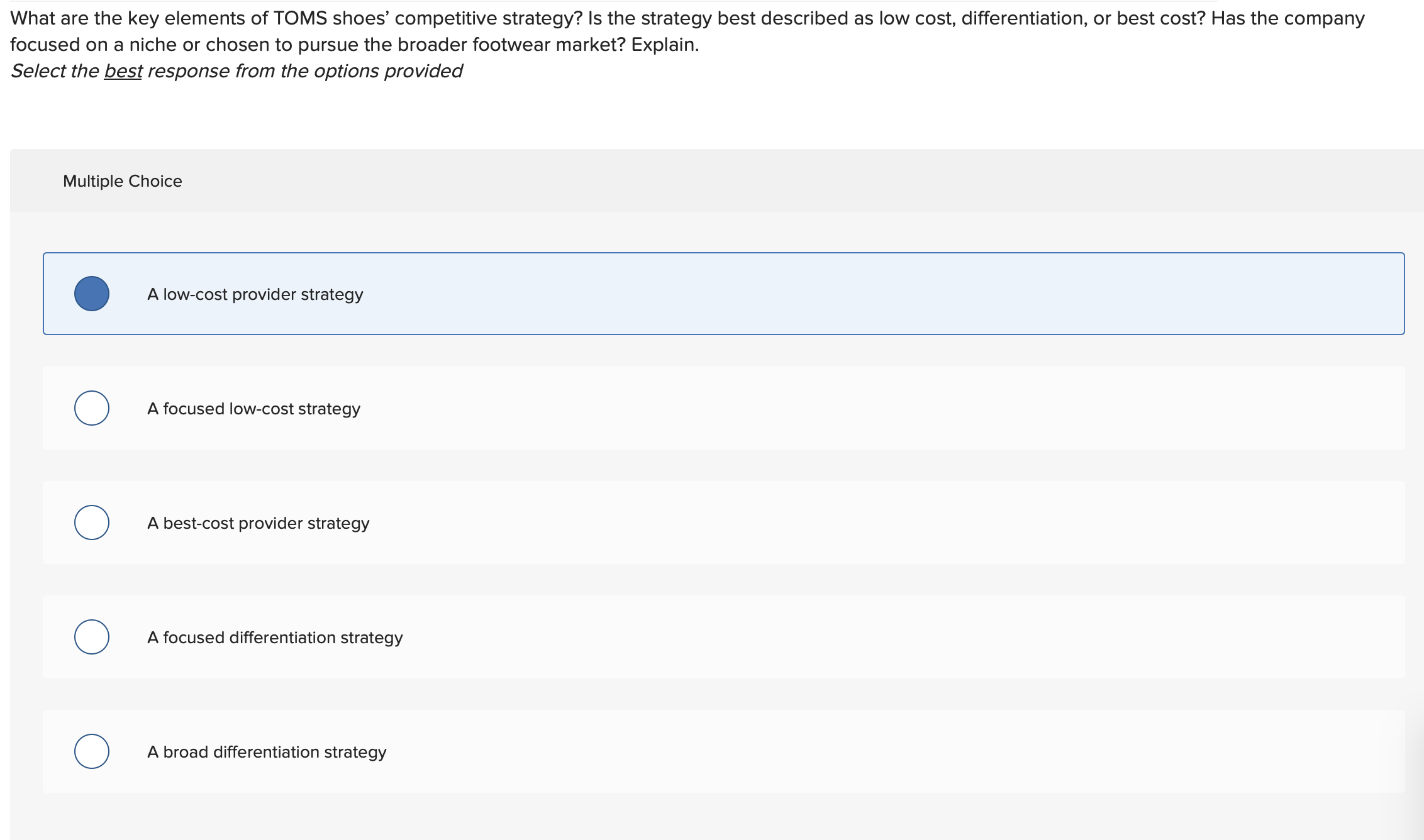Image resolution: width=1424 pixels, height=840 pixels.
Task: Click the option text "A focused differentiation strategy"
Action: click(275, 637)
